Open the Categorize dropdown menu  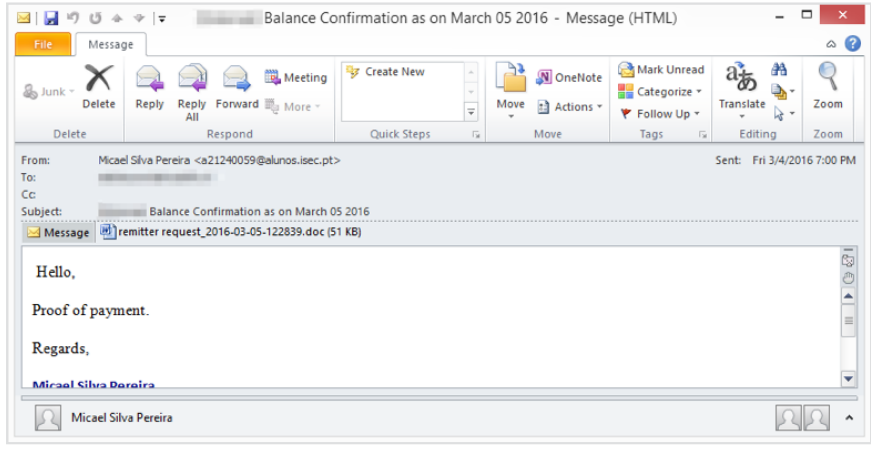coord(661,92)
